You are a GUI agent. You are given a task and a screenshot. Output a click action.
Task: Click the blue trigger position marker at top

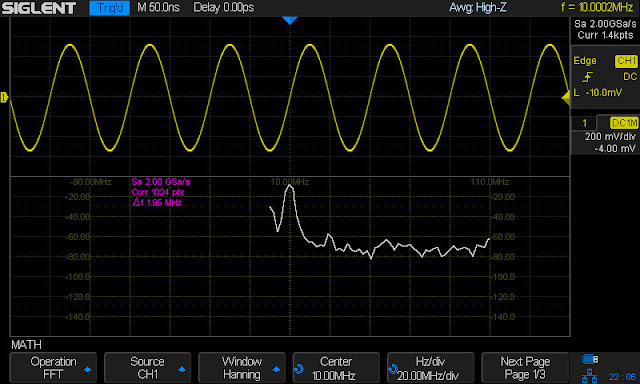click(289, 20)
